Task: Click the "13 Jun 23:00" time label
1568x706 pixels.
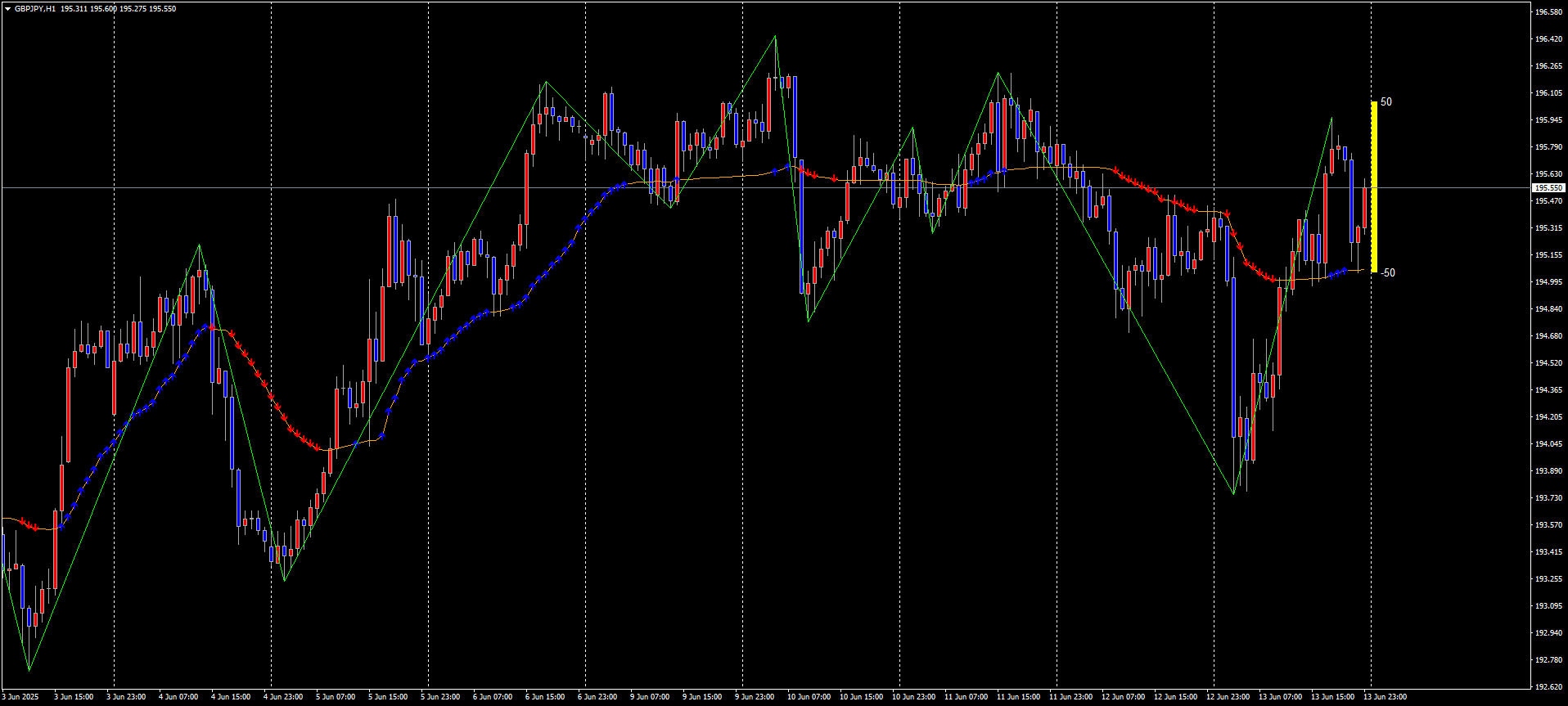Action: point(1386,697)
